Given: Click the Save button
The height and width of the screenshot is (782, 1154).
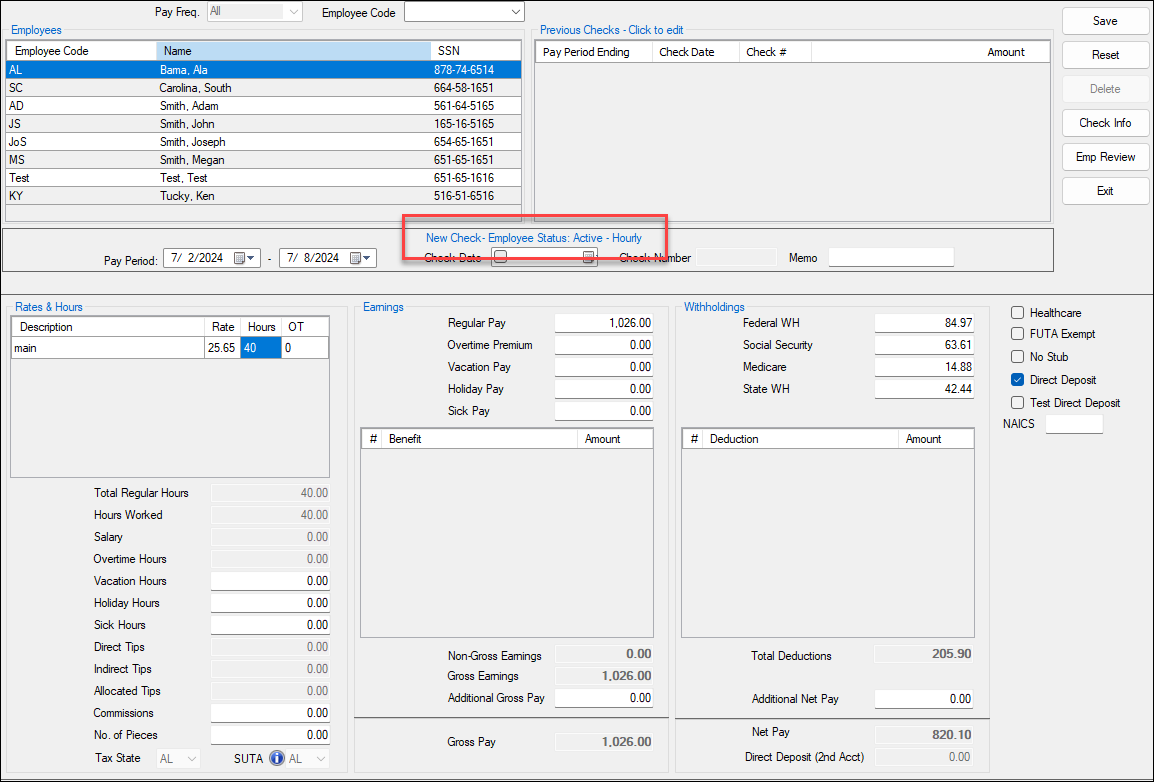Looking at the screenshot, I should click(1104, 20).
